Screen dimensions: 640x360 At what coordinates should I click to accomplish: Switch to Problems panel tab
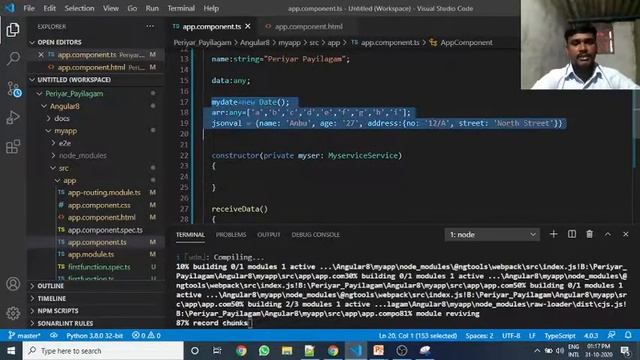click(231, 235)
